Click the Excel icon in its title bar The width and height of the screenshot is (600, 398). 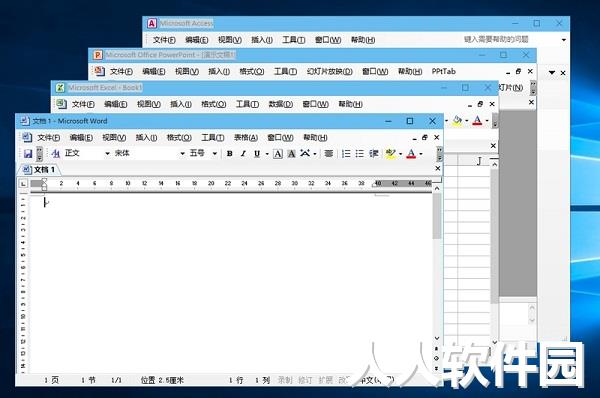pos(60,88)
